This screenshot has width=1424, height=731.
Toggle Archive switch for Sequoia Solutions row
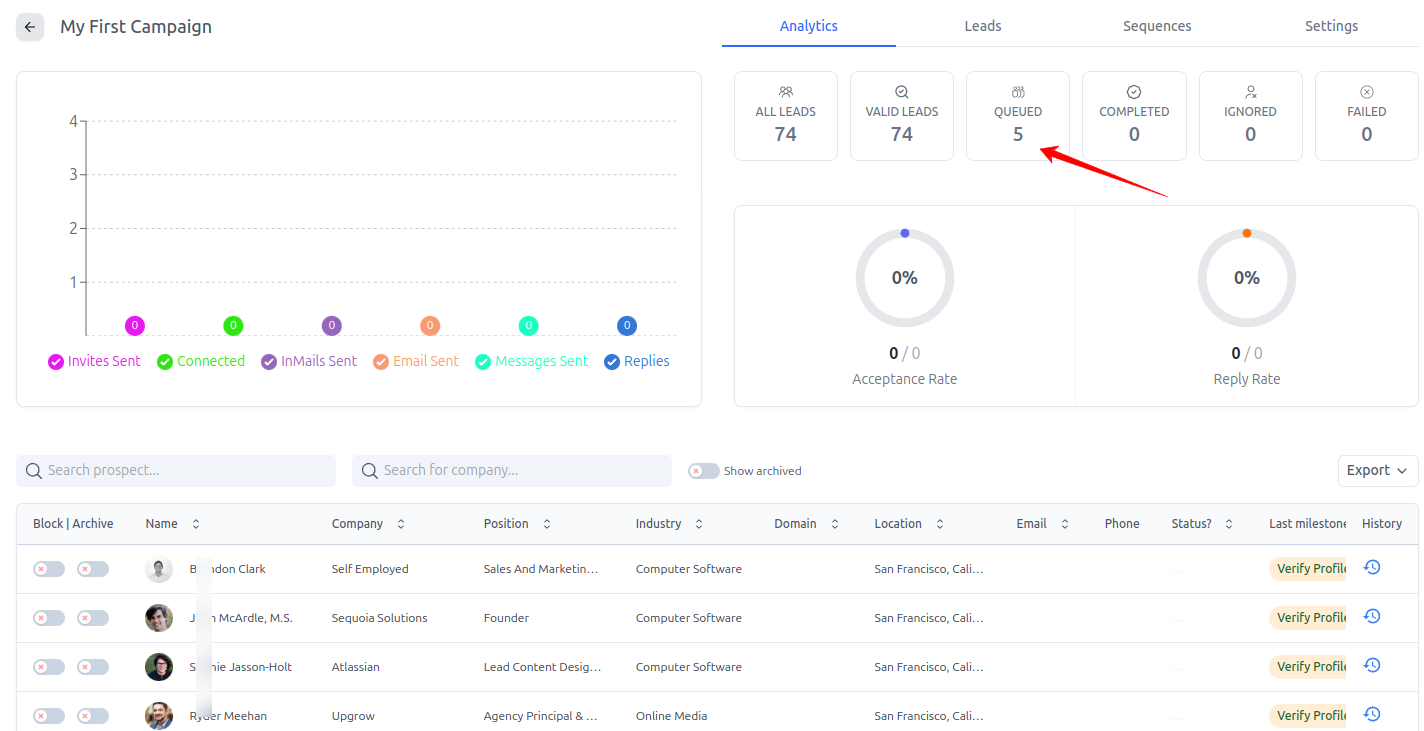click(93, 618)
